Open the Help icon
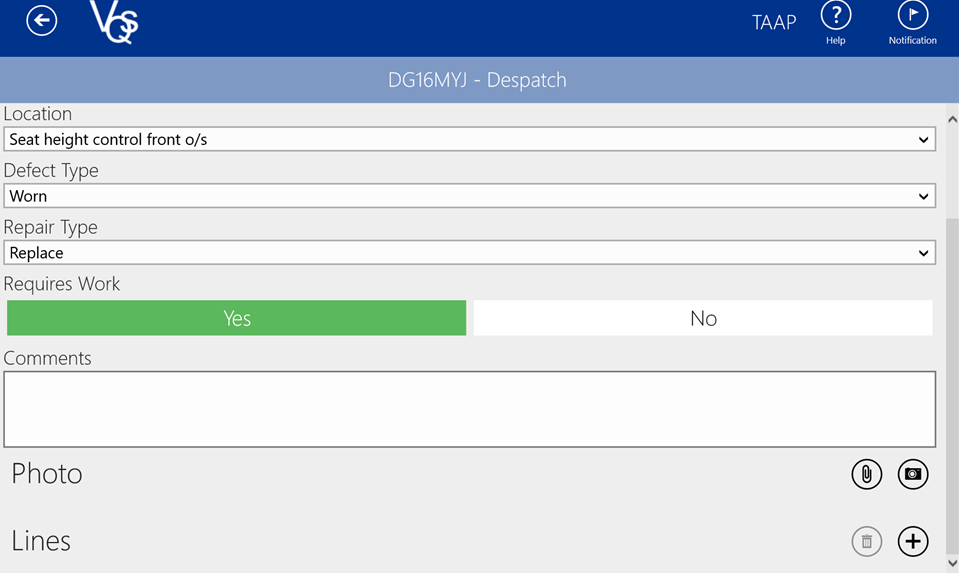 835,17
